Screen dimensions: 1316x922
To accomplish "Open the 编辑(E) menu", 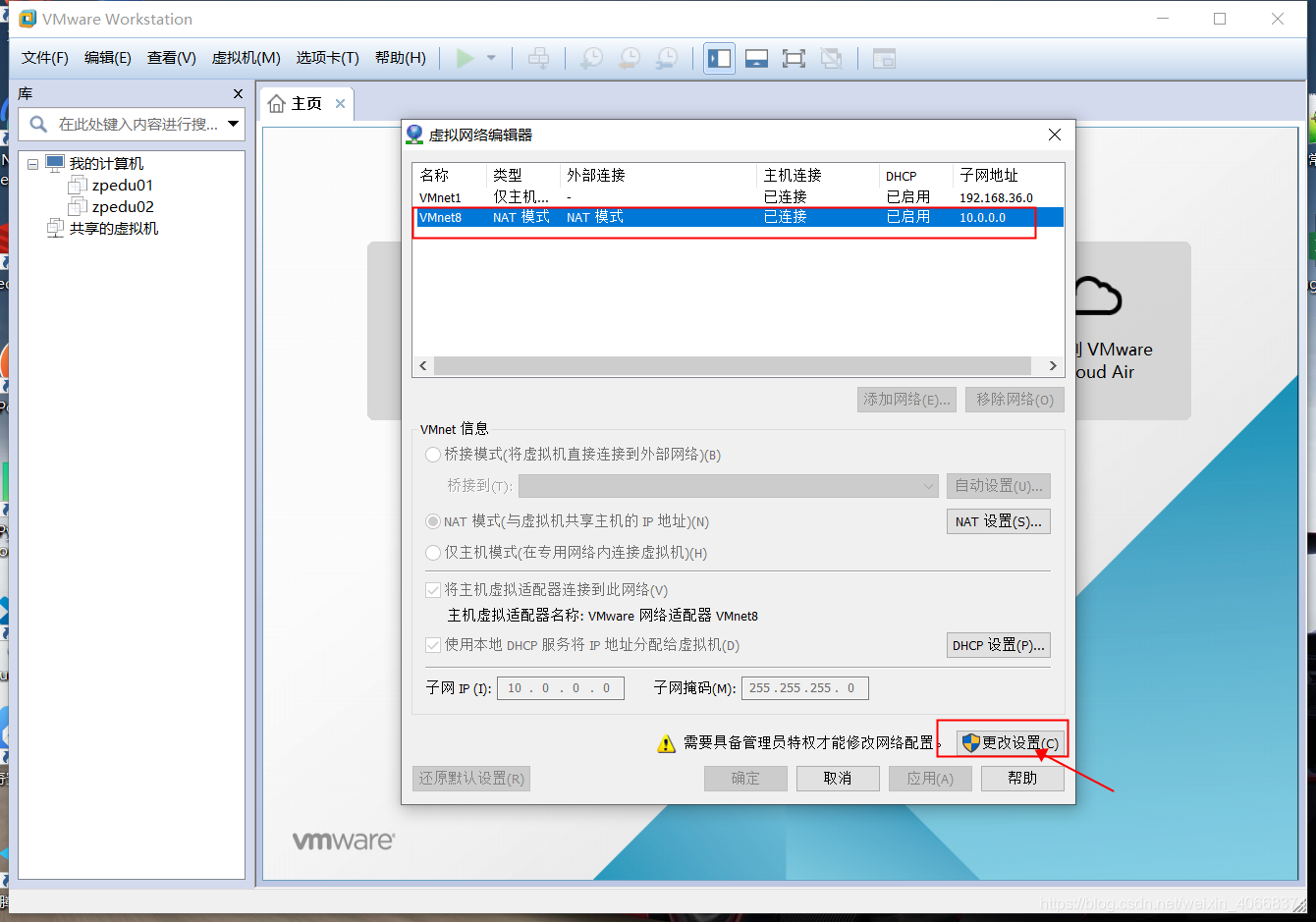I will (x=108, y=58).
